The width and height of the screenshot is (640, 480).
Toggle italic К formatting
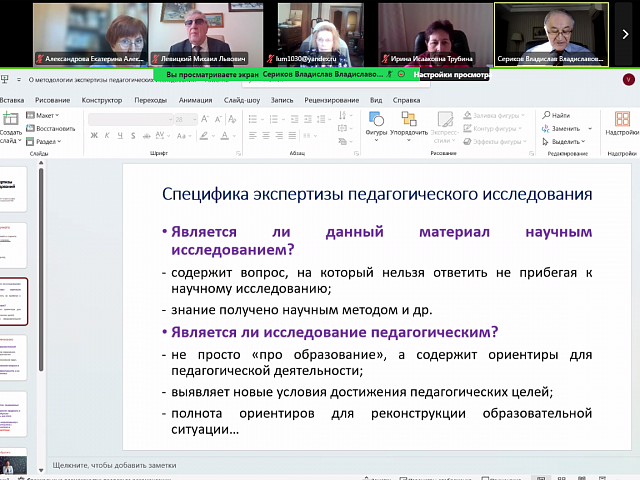[105, 135]
